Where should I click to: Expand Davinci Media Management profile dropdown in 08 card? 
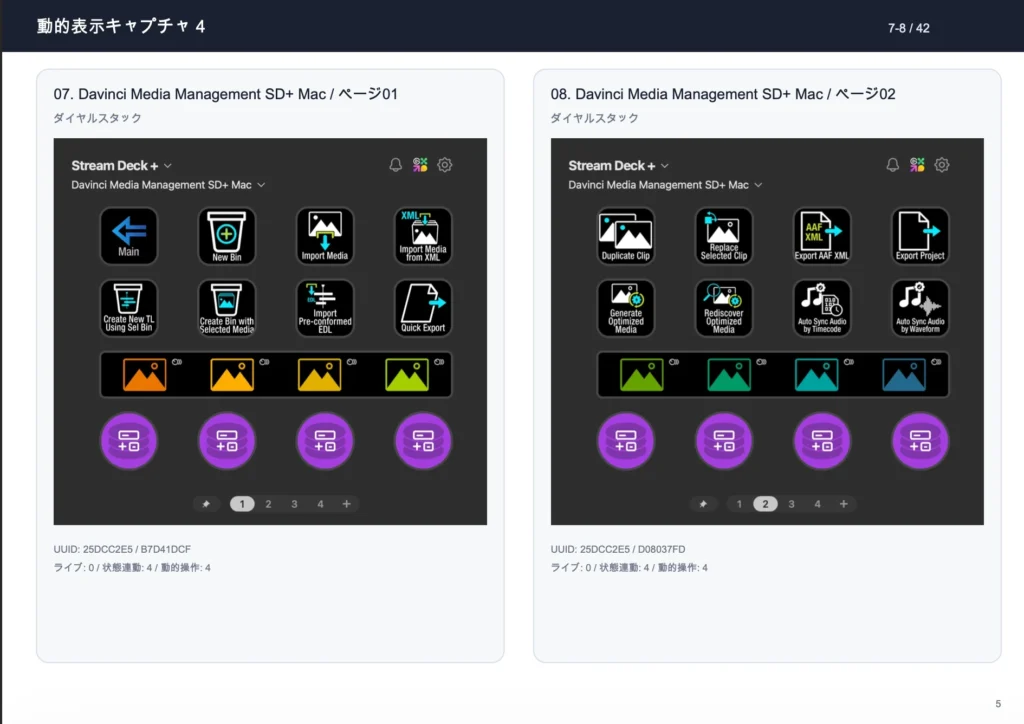click(x=665, y=185)
